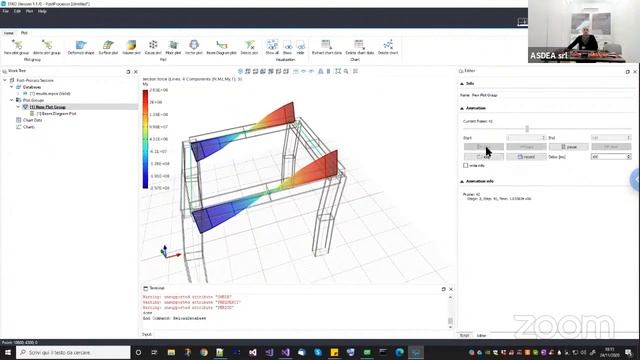640x360 pixels.
Task: Click the first viewport toolbar view icon
Action: [x=240, y=71]
